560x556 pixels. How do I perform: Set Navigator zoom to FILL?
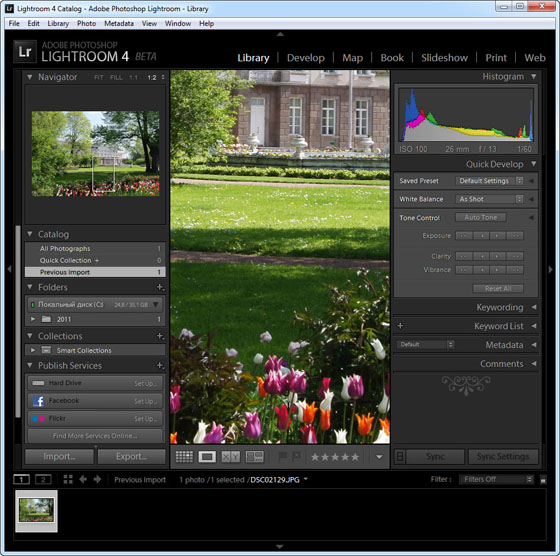pos(116,77)
